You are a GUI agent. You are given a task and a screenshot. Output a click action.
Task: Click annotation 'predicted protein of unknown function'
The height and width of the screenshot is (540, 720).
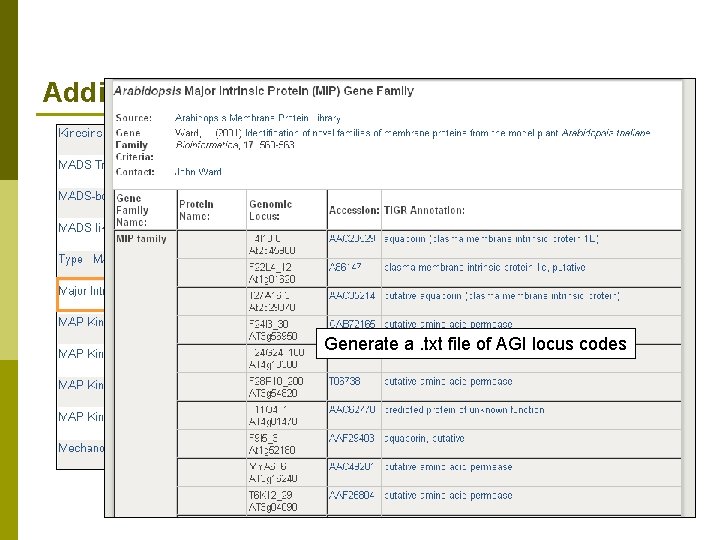click(x=464, y=410)
